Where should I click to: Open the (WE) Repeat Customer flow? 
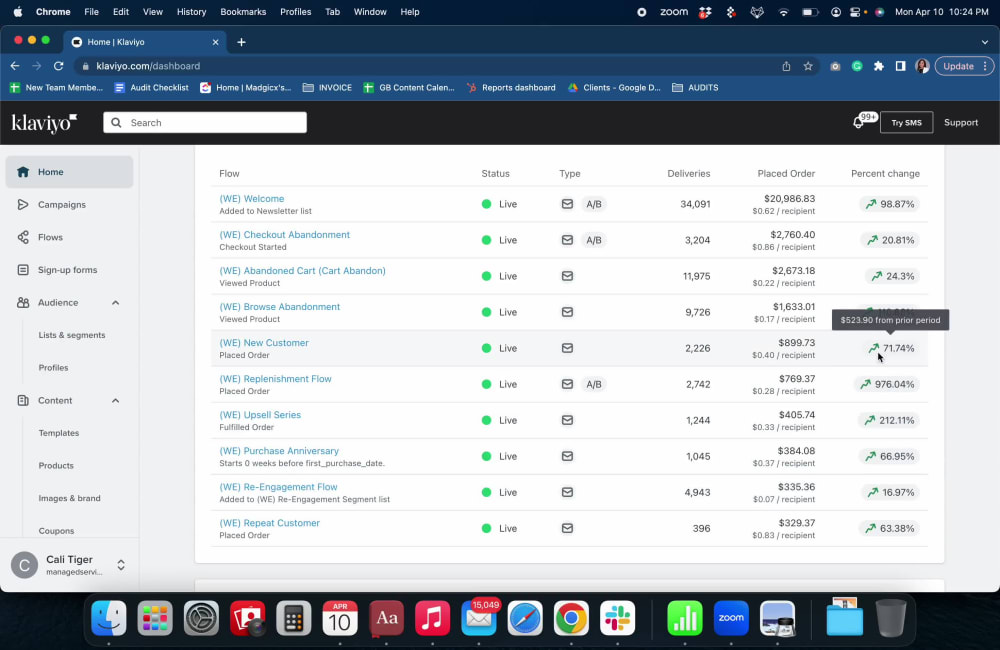[x=269, y=523]
